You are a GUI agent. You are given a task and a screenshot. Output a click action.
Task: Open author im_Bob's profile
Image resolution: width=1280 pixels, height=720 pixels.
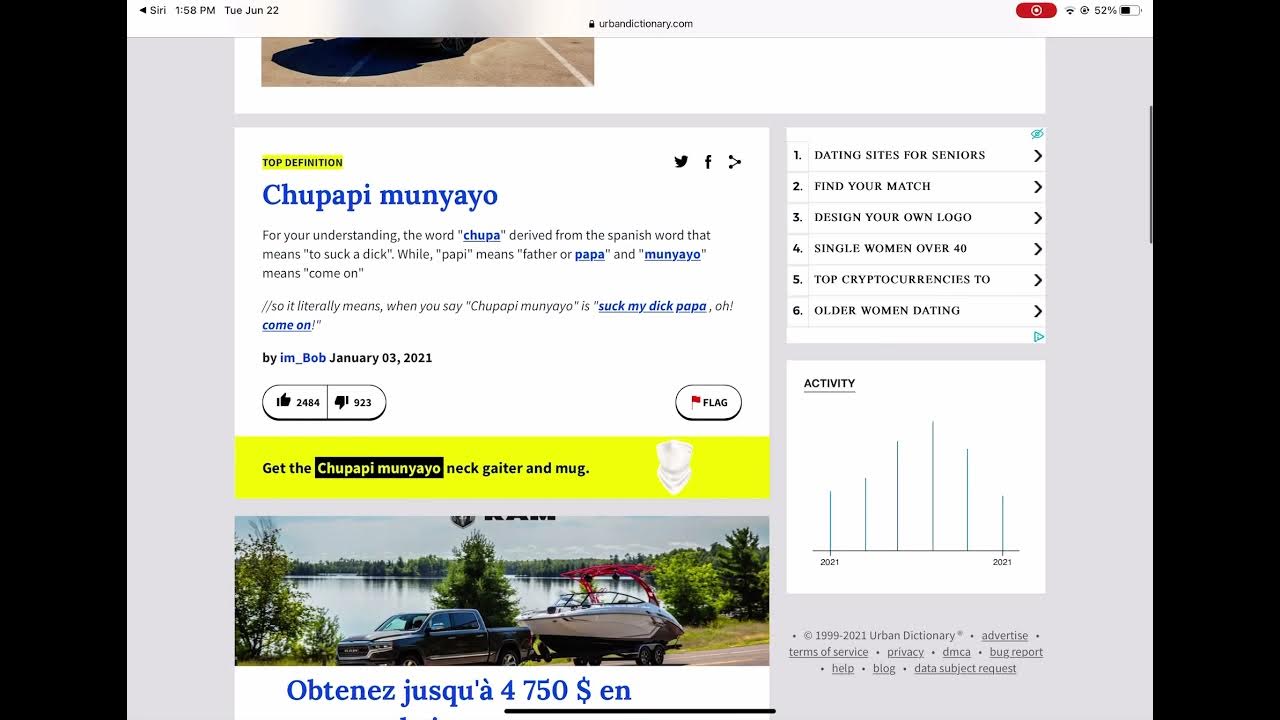point(303,357)
